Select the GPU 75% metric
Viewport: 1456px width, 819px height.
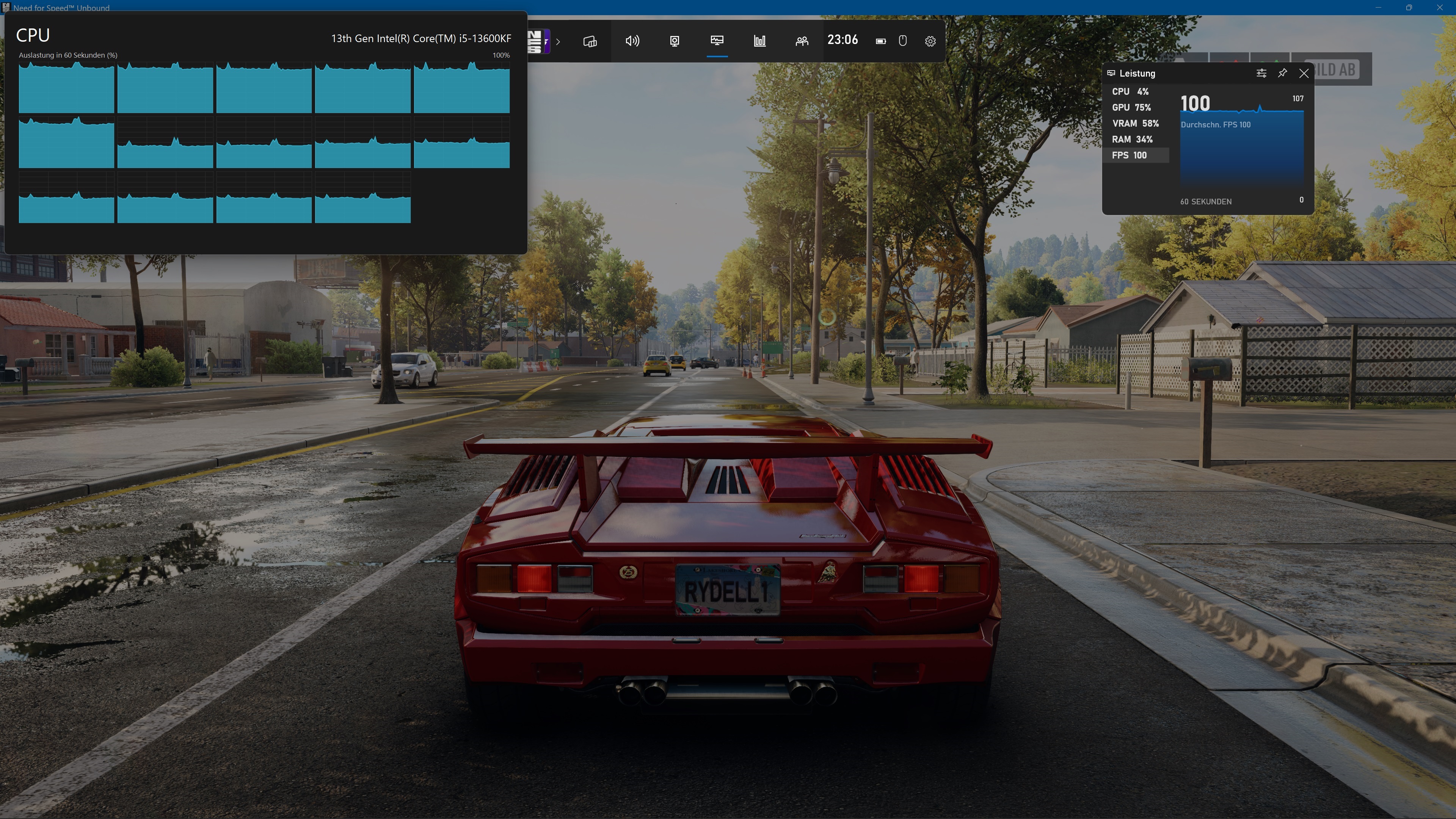[x=1131, y=107]
